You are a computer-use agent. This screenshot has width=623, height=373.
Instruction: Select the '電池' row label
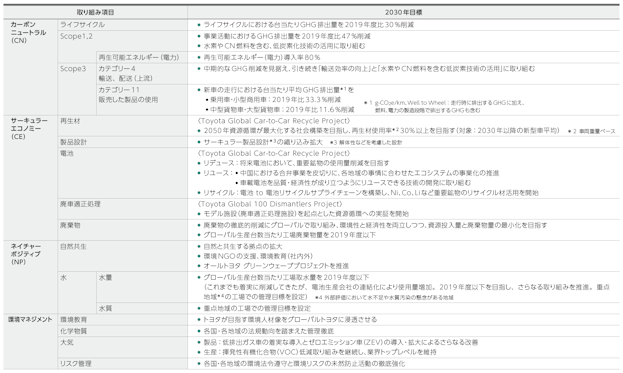pos(66,153)
